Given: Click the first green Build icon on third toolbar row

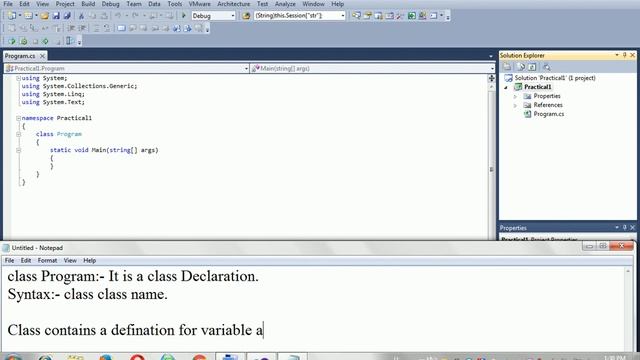Looking at the screenshot, I should pyautogui.click(x=11, y=41).
